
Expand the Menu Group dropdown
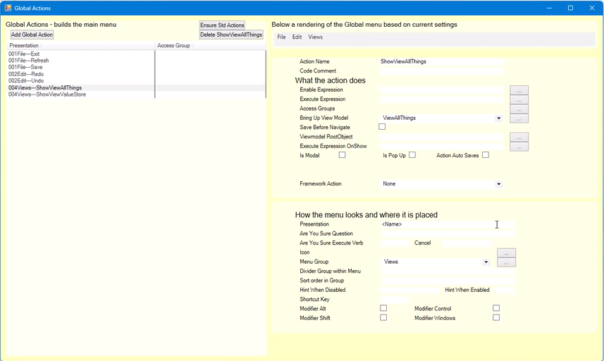tap(486, 262)
